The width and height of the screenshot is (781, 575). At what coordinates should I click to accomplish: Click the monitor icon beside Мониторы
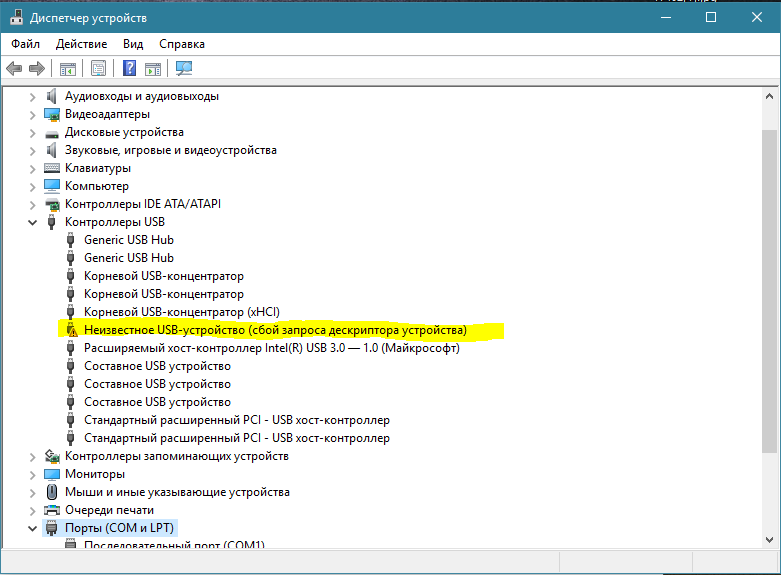tap(52, 474)
